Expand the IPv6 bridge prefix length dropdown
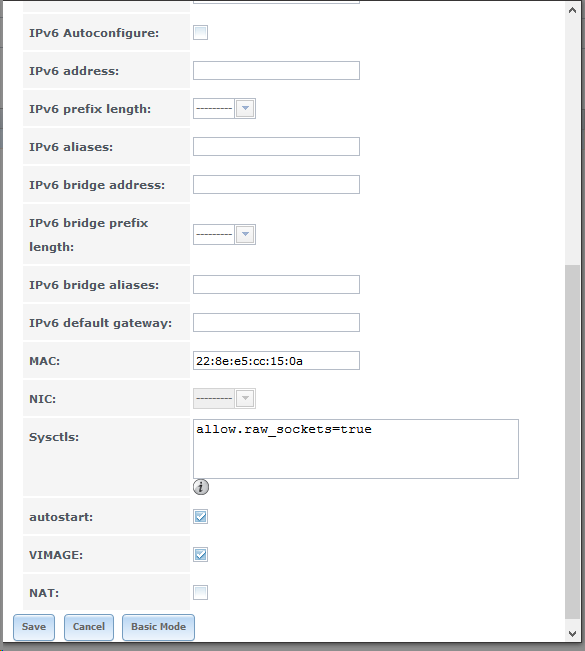 tap(224, 234)
